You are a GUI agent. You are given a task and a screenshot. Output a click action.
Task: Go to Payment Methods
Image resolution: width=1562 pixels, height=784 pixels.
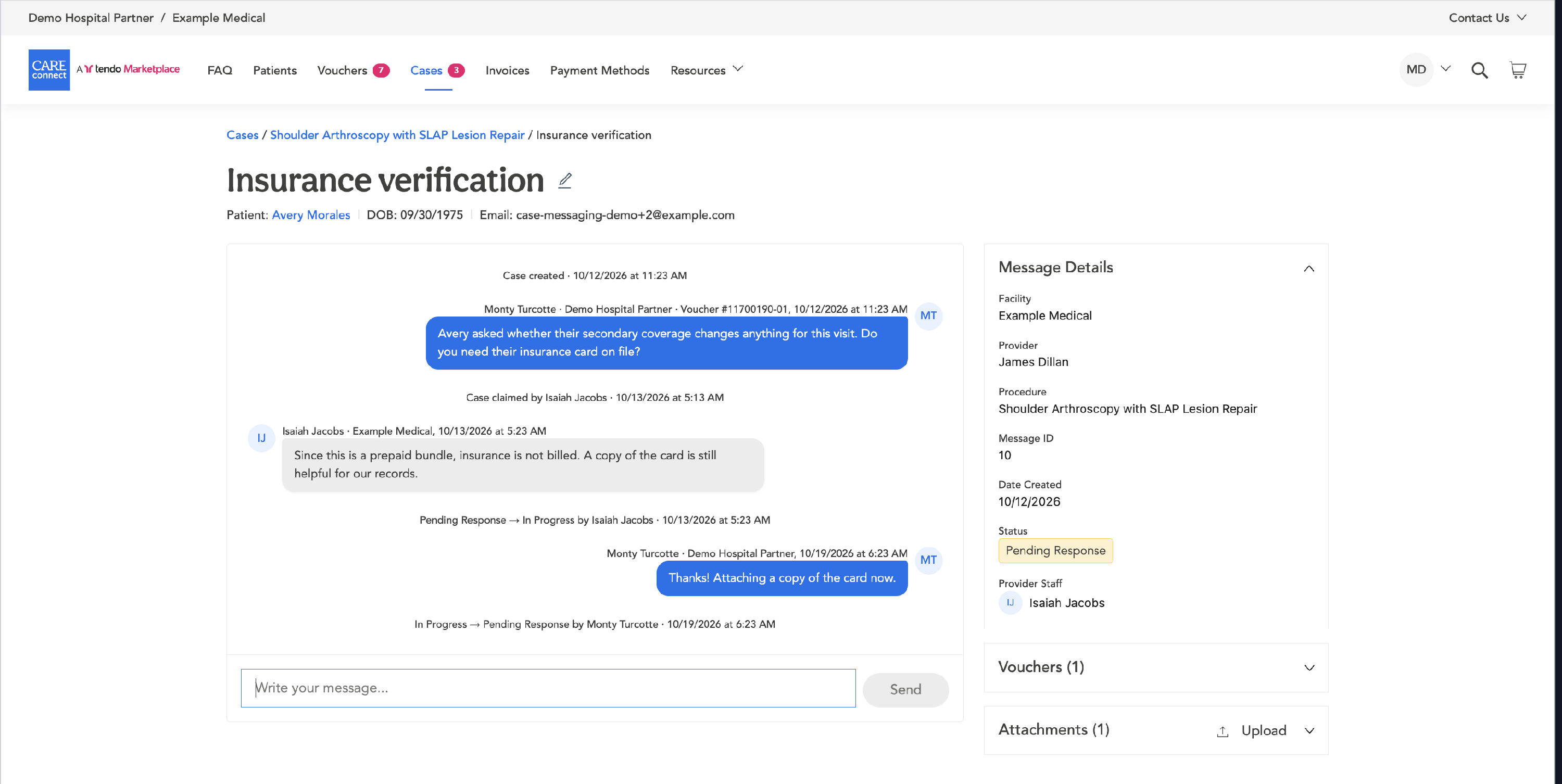[x=600, y=70]
